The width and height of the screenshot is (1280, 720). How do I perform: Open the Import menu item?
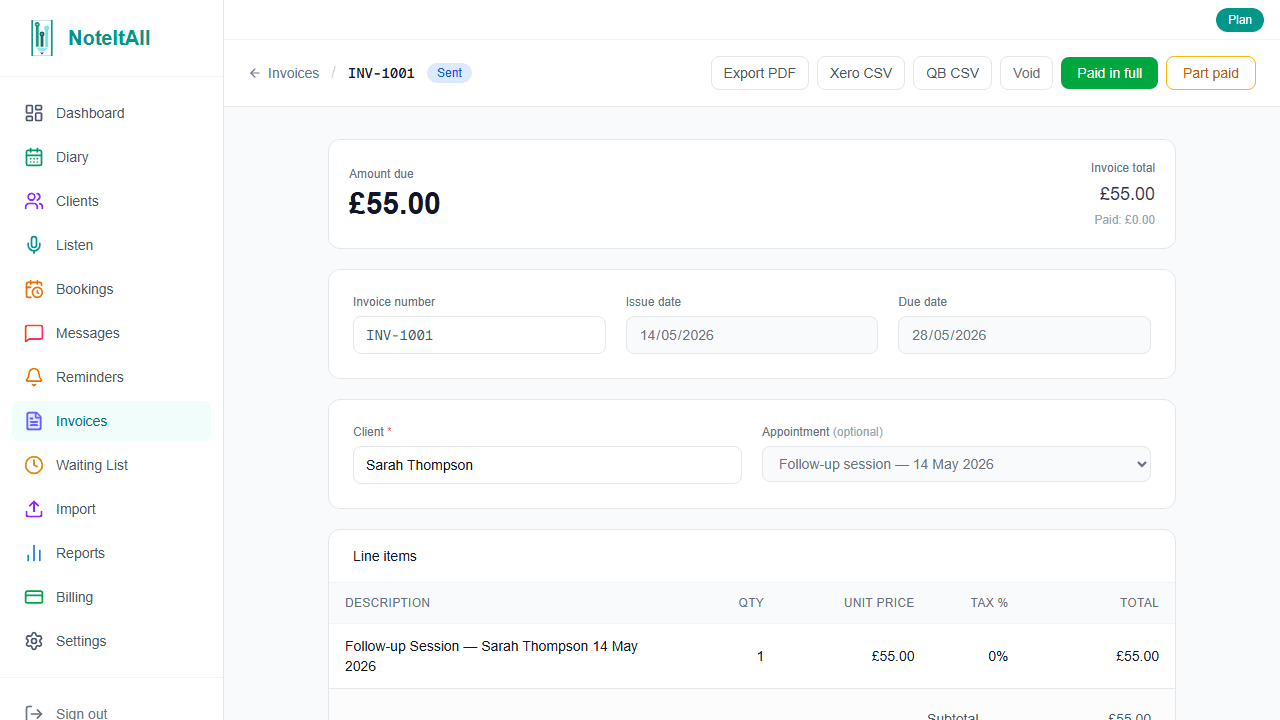click(111, 509)
